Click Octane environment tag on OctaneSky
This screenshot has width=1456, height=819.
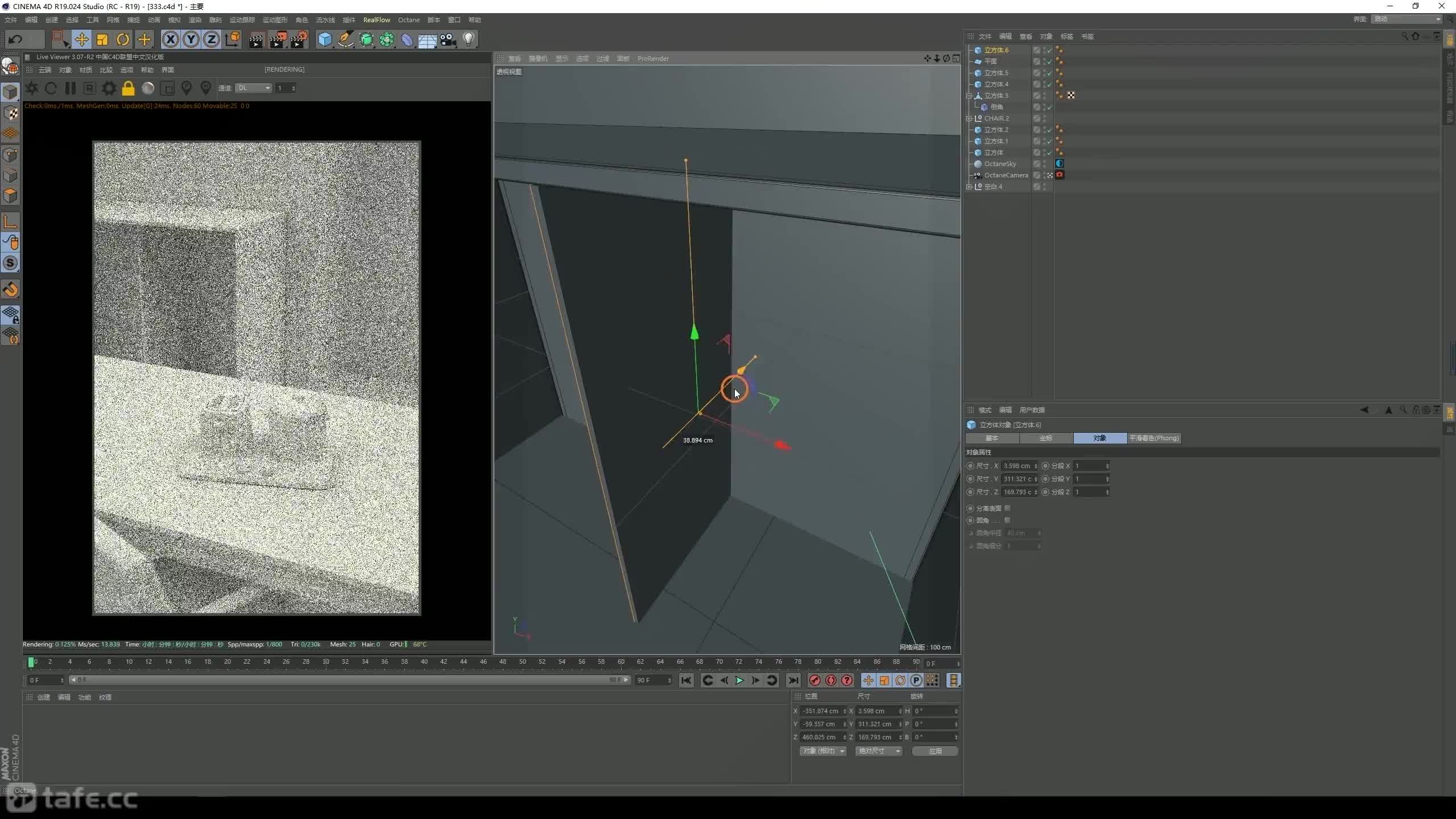coord(1060,164)
